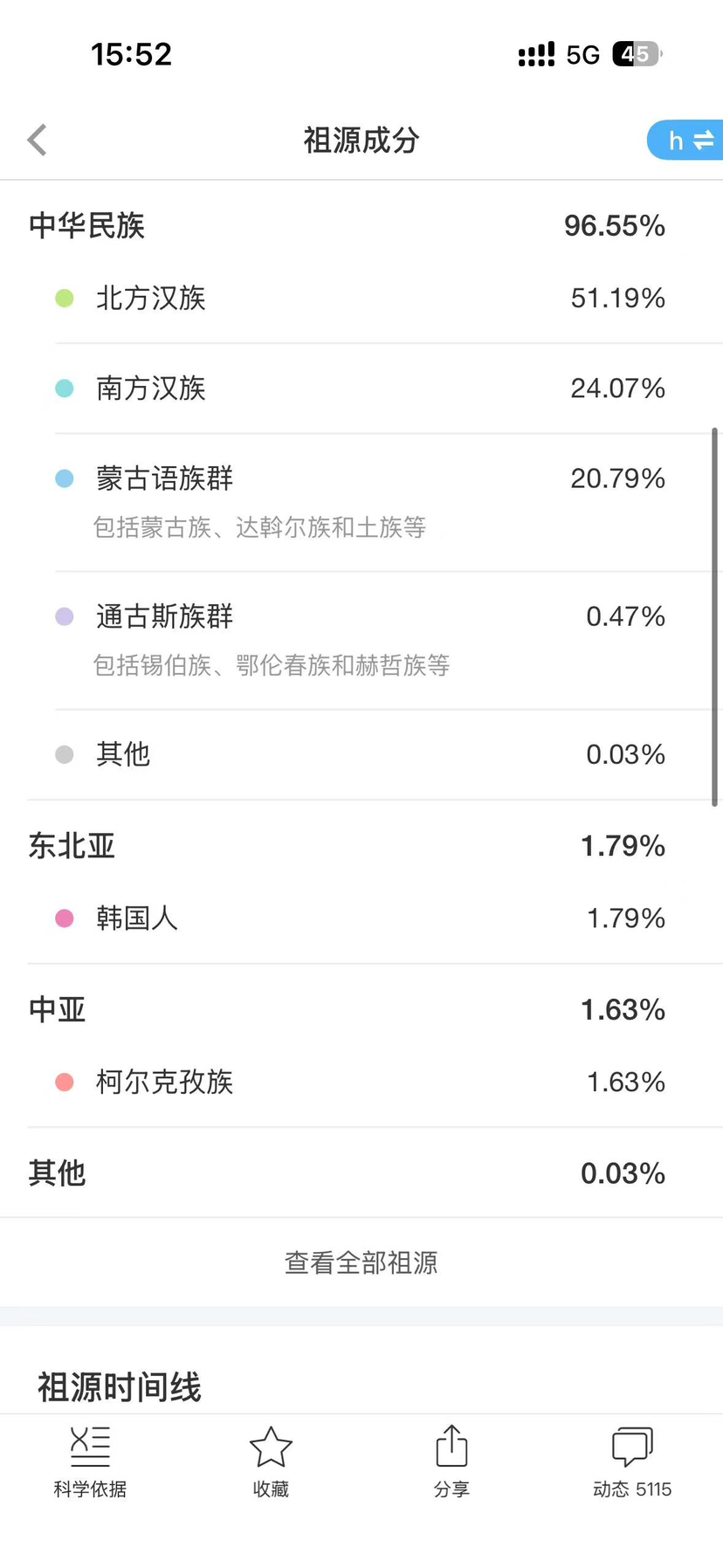
Task: Click the pink dot beside 韩国人
Action: pyautogui.click(x=65, y=918)
